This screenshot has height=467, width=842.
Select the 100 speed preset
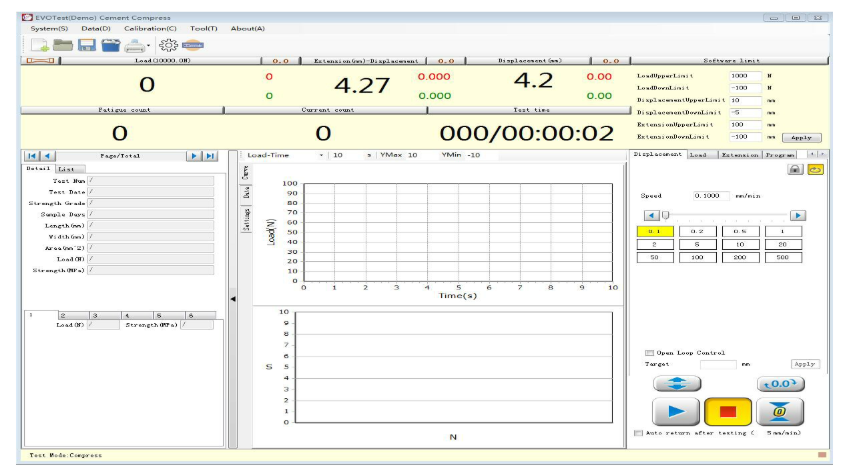point(697,257)
